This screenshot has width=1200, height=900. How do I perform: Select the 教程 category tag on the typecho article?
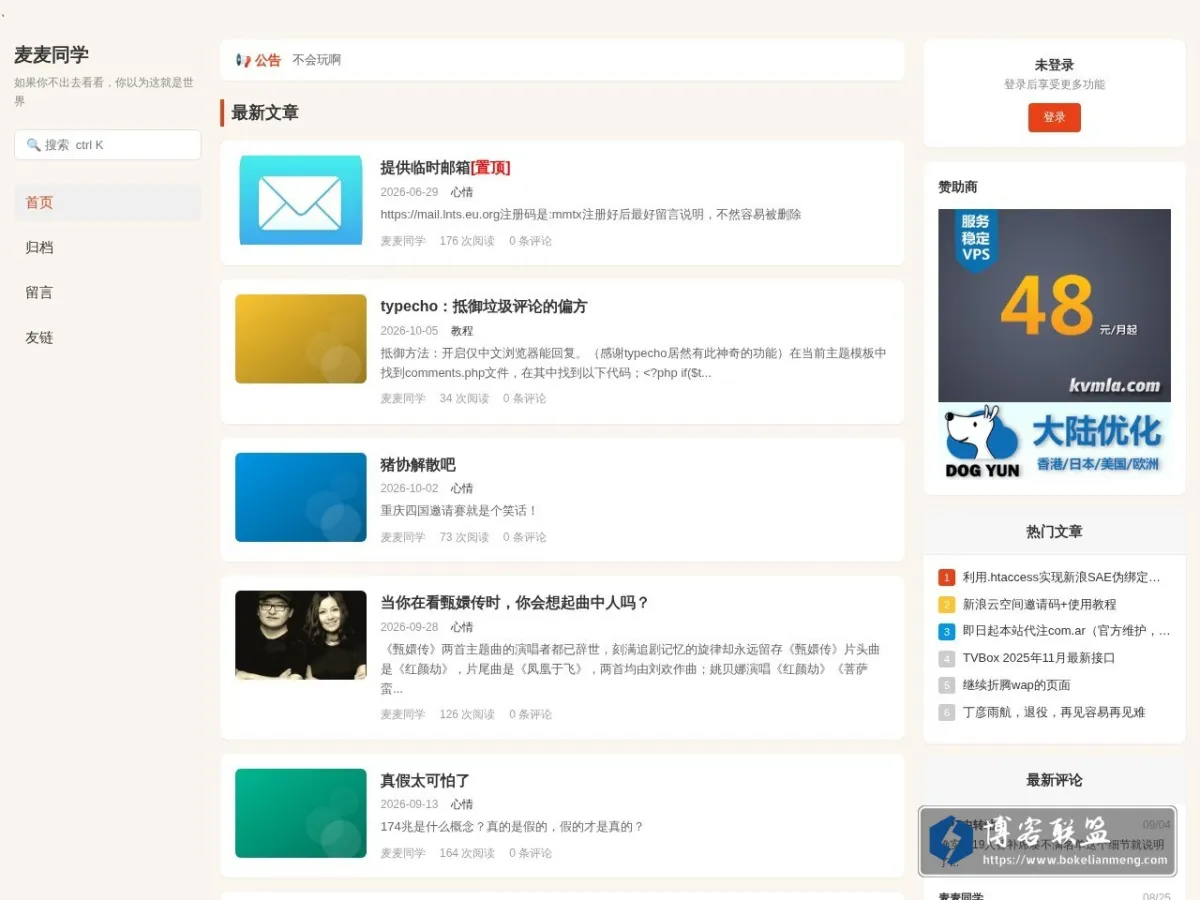[x=462, y=331]
